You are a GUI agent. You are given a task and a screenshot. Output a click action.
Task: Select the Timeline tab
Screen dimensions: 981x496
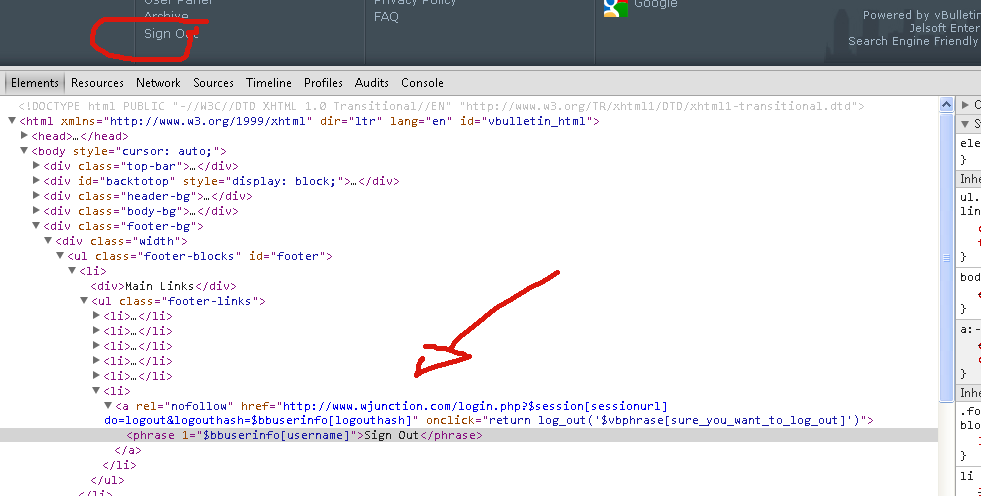tap(269, 83)
